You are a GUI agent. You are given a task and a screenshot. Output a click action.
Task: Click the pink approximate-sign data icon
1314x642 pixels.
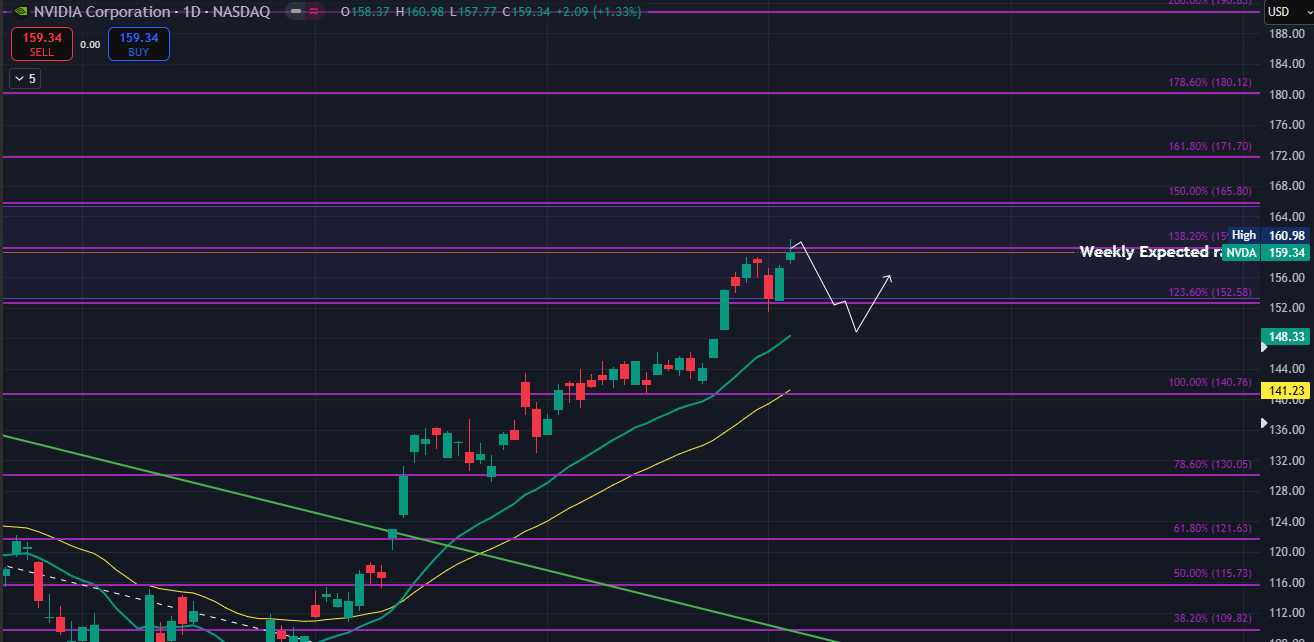[x=316, y=12]
